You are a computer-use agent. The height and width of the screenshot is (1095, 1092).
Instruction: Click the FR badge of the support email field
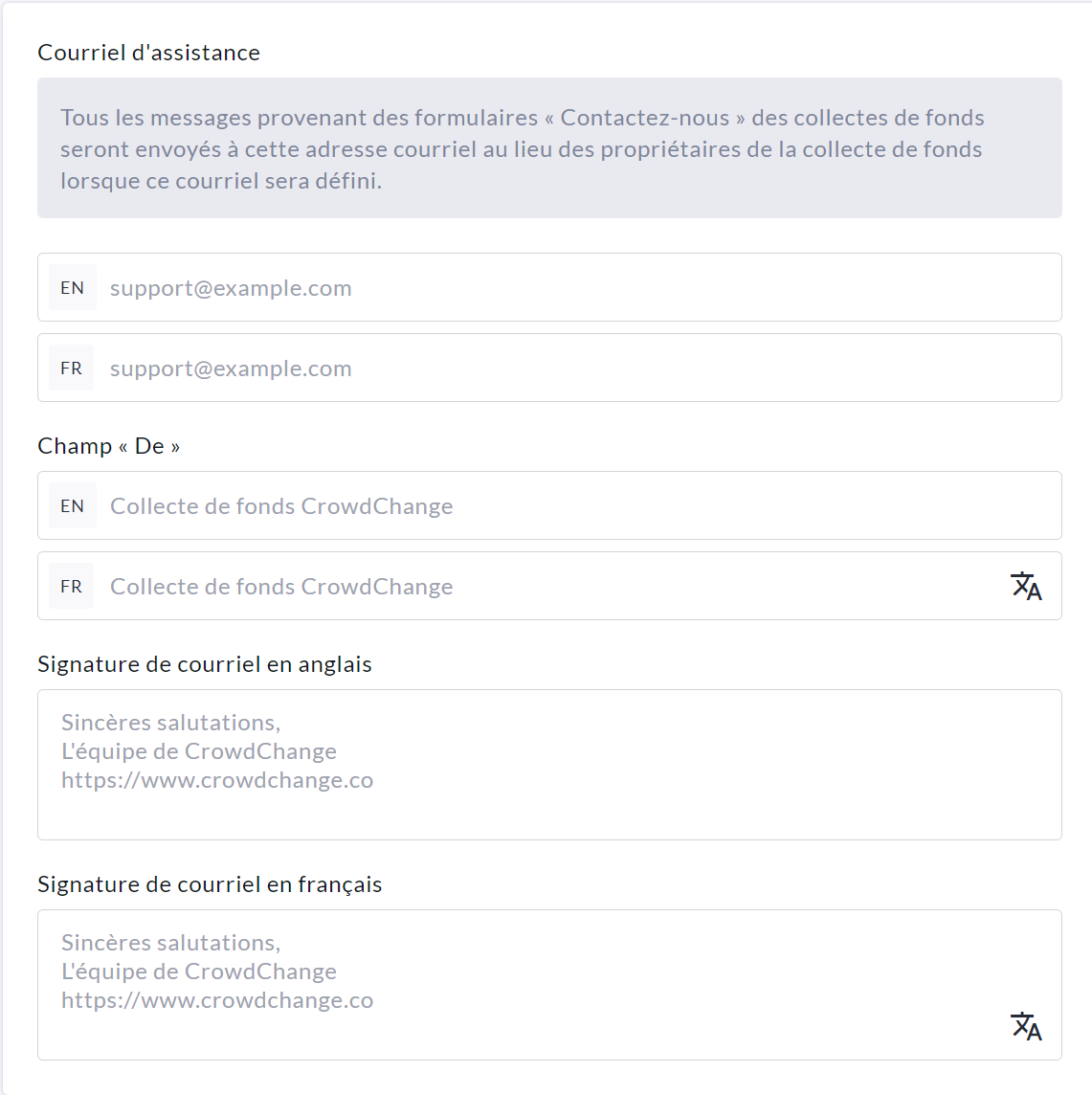[x=72, y=369]
